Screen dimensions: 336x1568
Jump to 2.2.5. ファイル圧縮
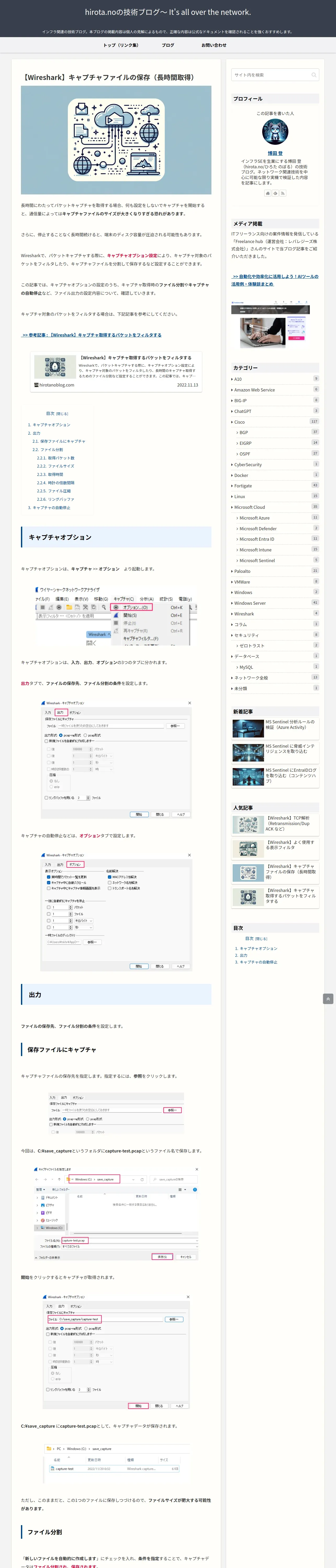click(54, 491)
